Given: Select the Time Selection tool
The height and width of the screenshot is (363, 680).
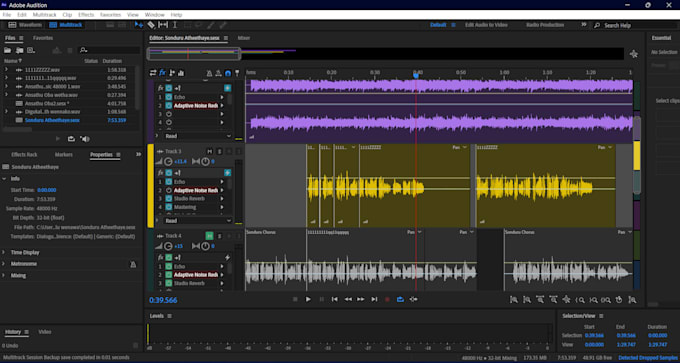Looking at the screenshot, I should (x=175, y=25).
